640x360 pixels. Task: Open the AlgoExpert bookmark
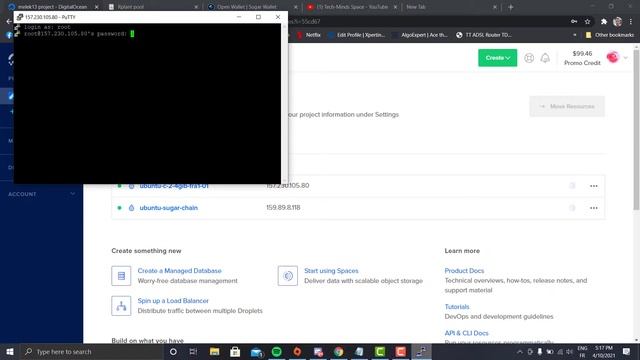coord(420,35)
